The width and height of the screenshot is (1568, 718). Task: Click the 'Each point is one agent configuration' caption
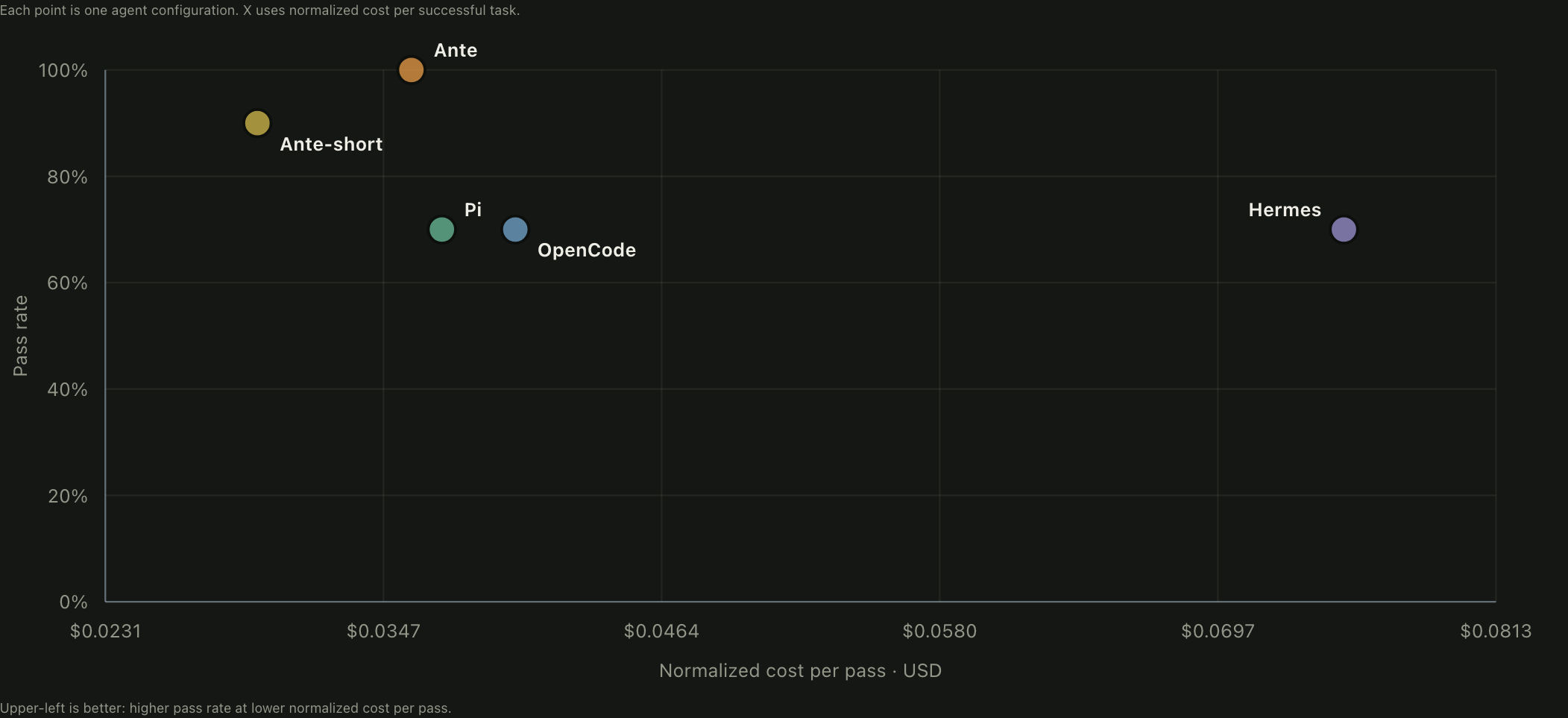tap(260, 10)
